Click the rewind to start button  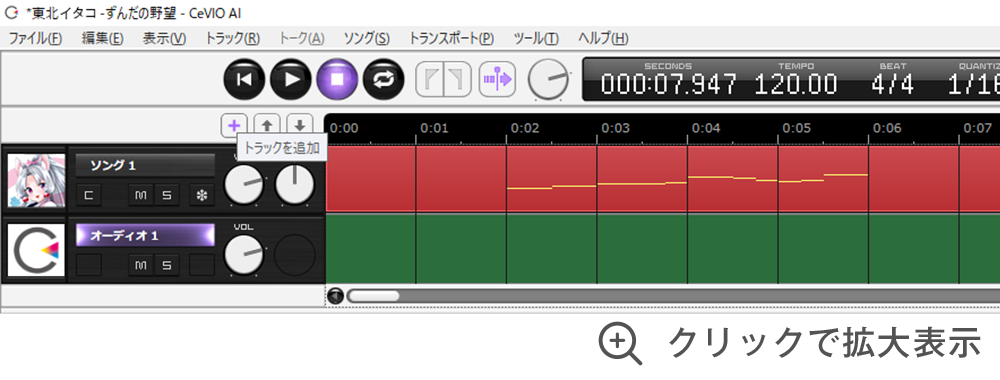244,79
